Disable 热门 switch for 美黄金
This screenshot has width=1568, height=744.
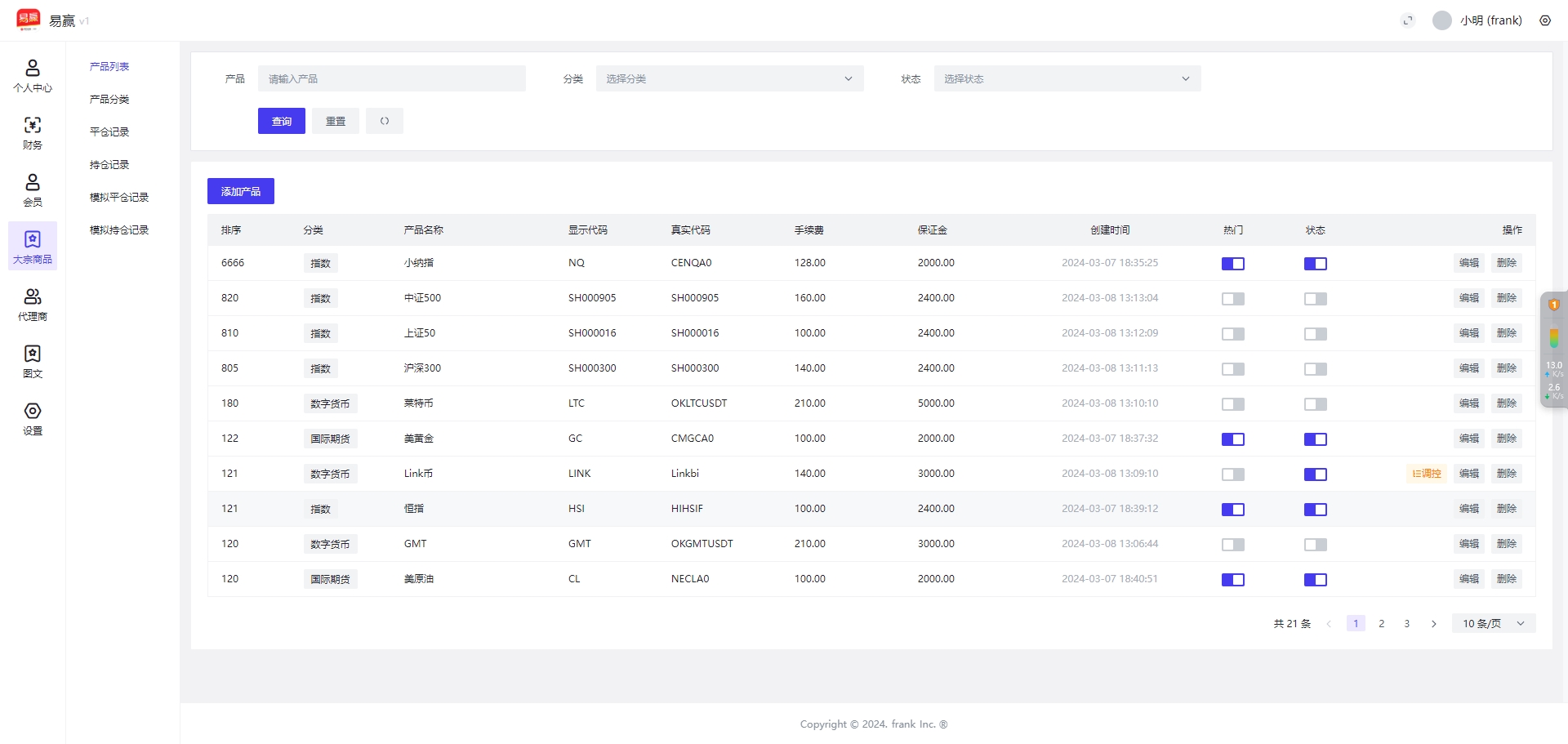point(1233,439)
